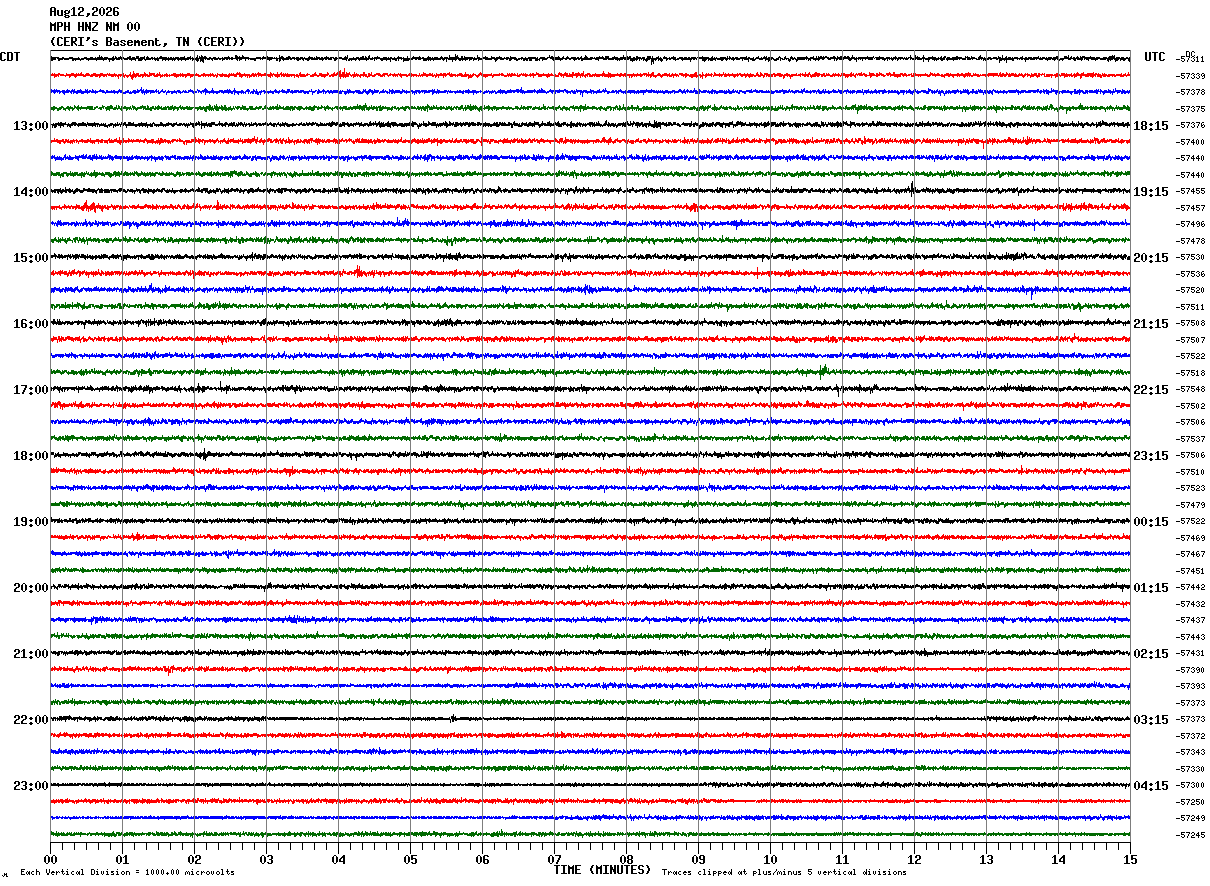Click minute tick label '09' on the time axis
This screenshot has height=886, width=1210.
[x=698, y=859]
